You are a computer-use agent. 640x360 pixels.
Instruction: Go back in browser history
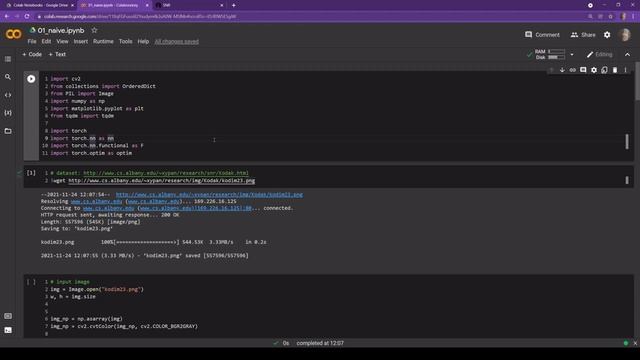click(7, 16)
